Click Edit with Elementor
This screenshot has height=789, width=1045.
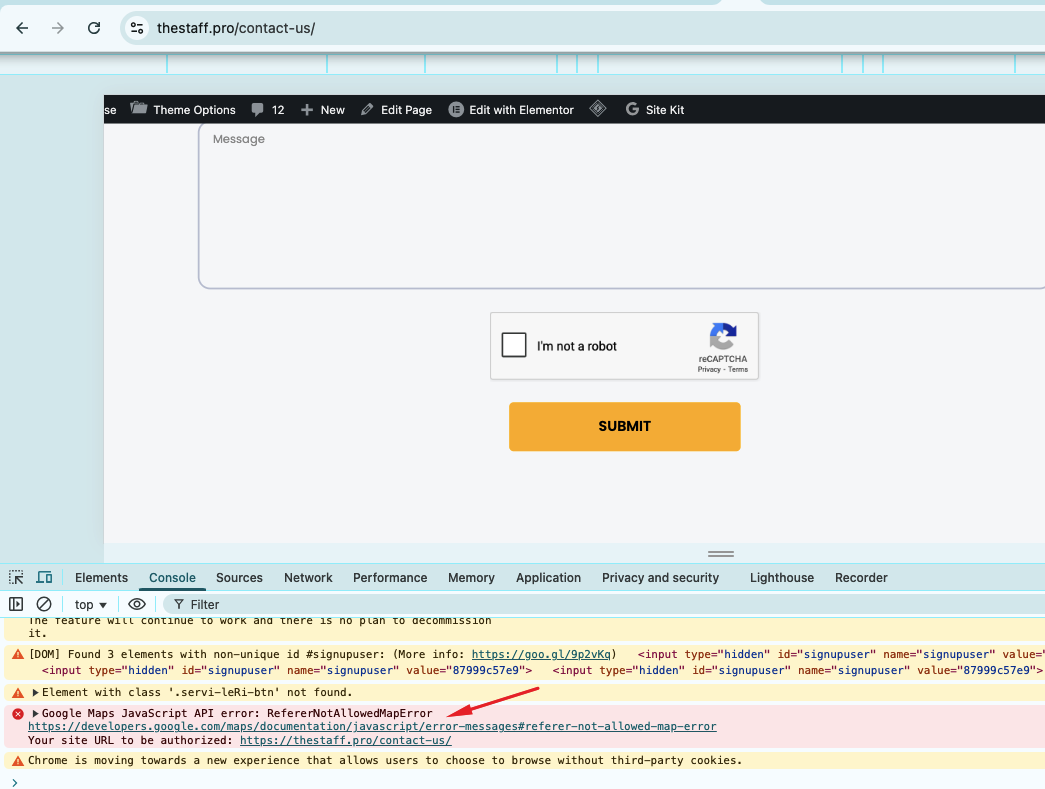(511, 110)
